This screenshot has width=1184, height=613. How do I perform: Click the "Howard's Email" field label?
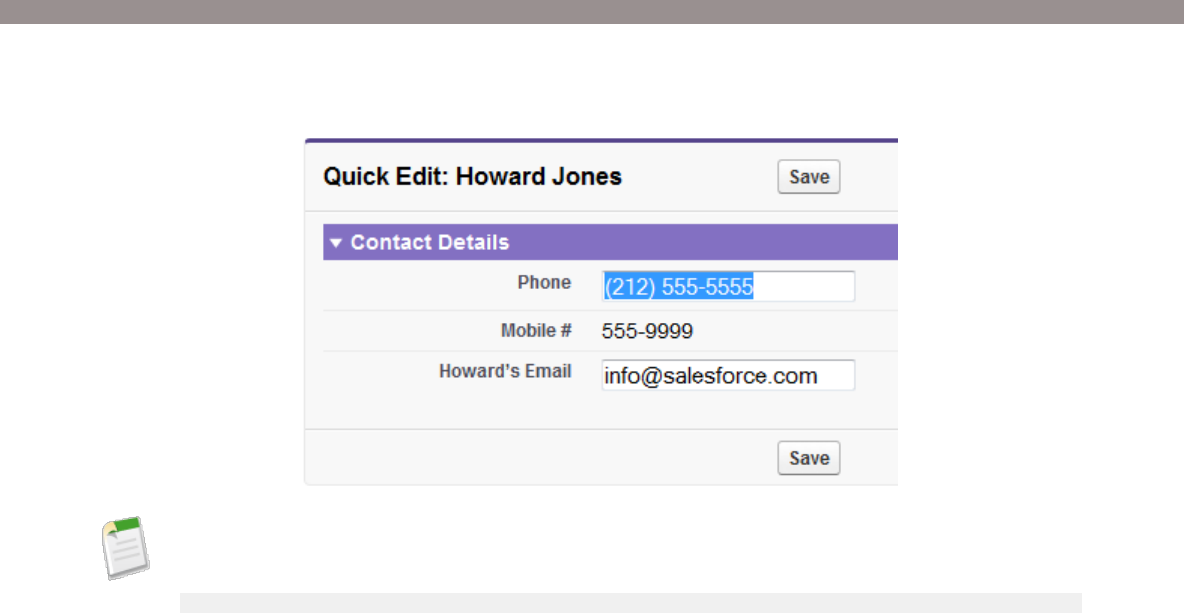[x=505, y=372]
